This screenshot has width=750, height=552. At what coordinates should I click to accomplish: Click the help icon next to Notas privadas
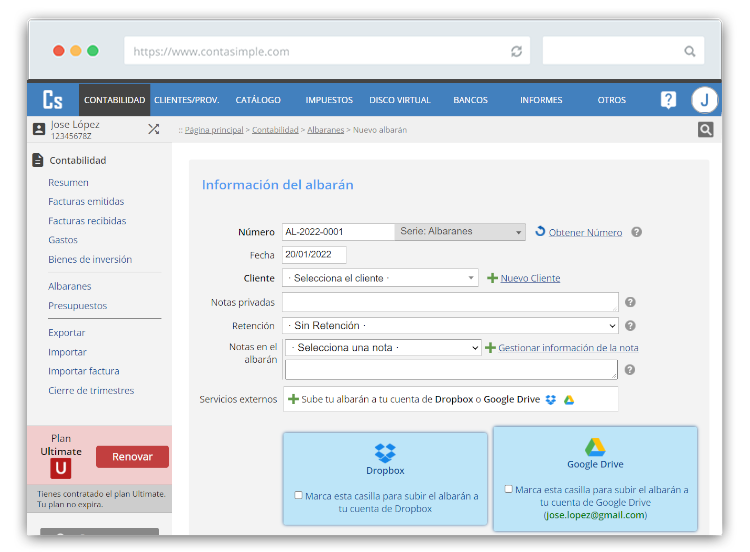coord(630,302)
